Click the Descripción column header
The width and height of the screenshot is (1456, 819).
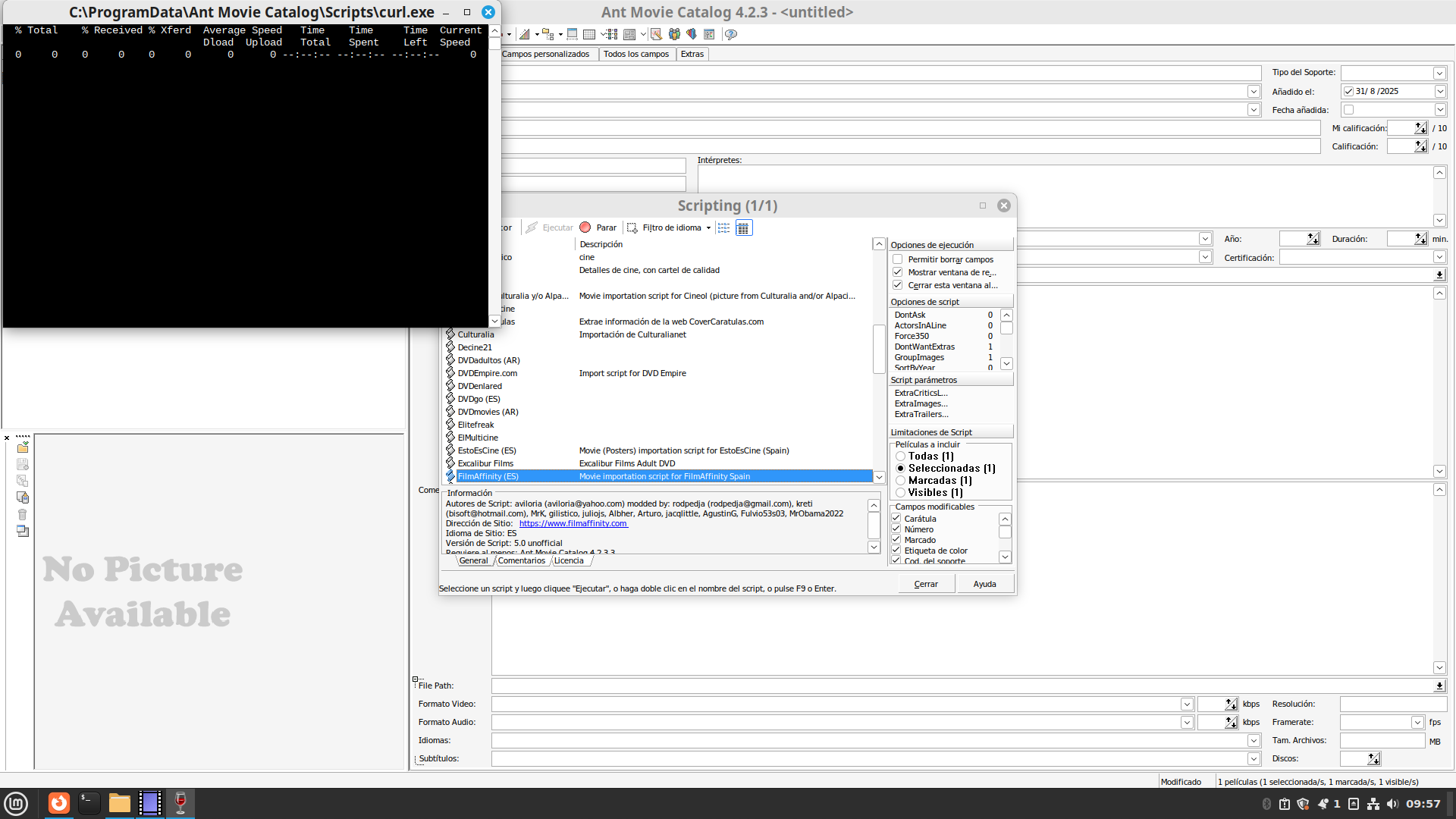(x=723, y=244)
